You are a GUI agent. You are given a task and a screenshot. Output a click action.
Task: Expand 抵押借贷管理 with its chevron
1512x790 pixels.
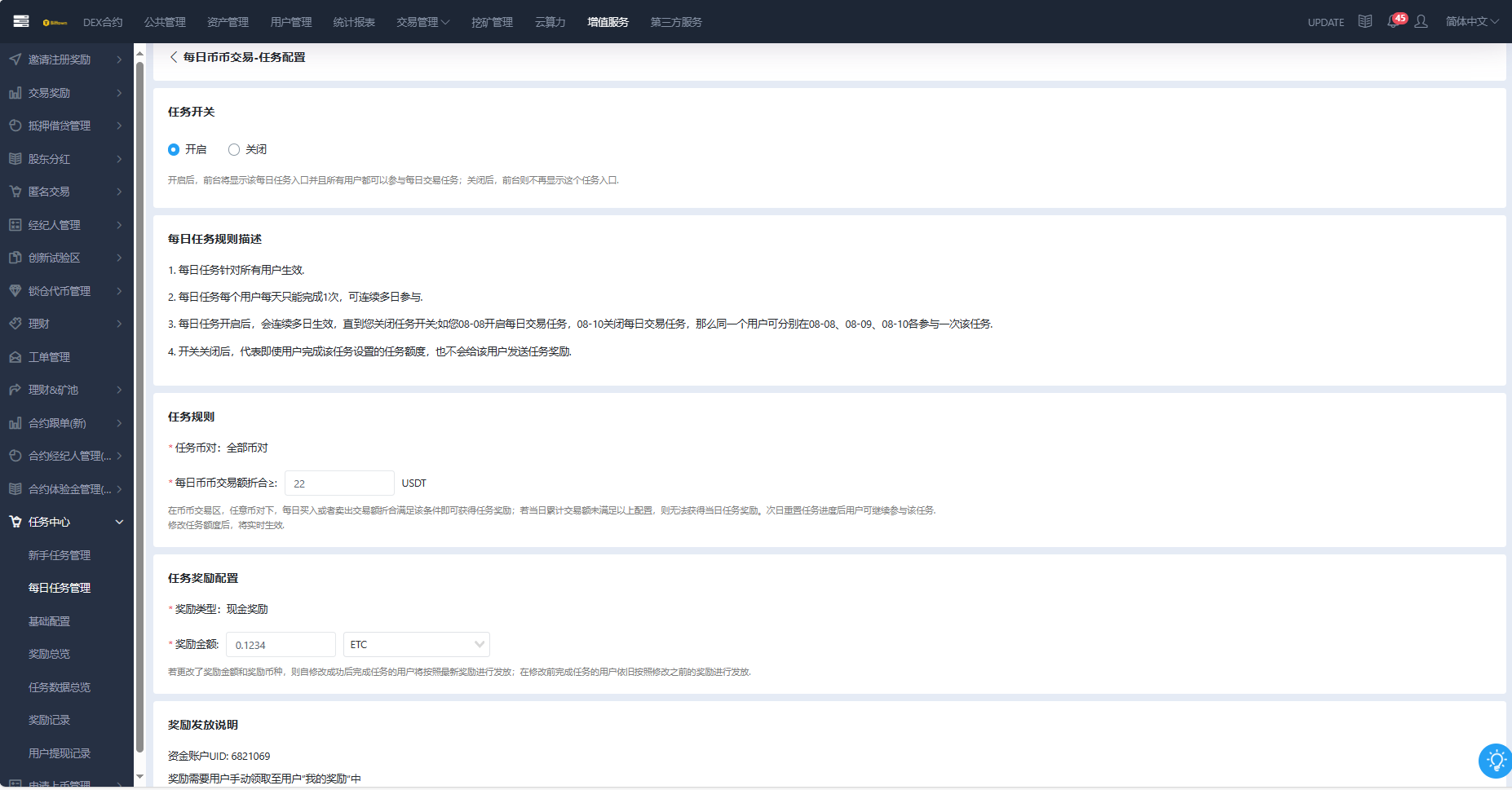119,126
